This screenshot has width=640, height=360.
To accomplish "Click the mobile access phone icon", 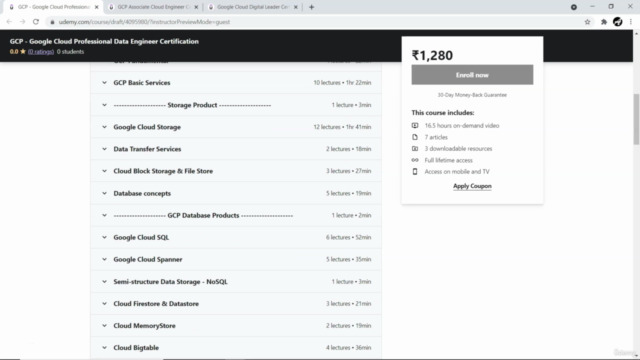I will 415,171.
